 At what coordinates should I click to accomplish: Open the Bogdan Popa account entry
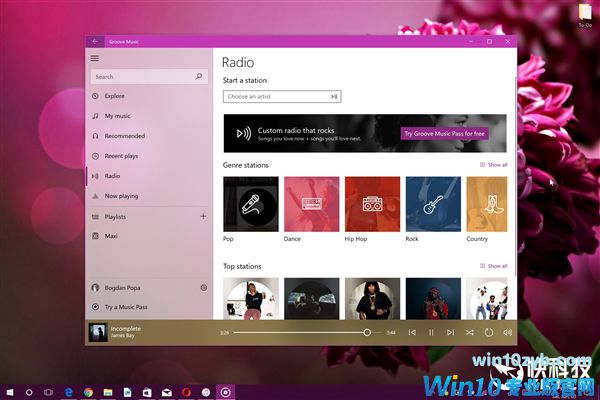143,288
